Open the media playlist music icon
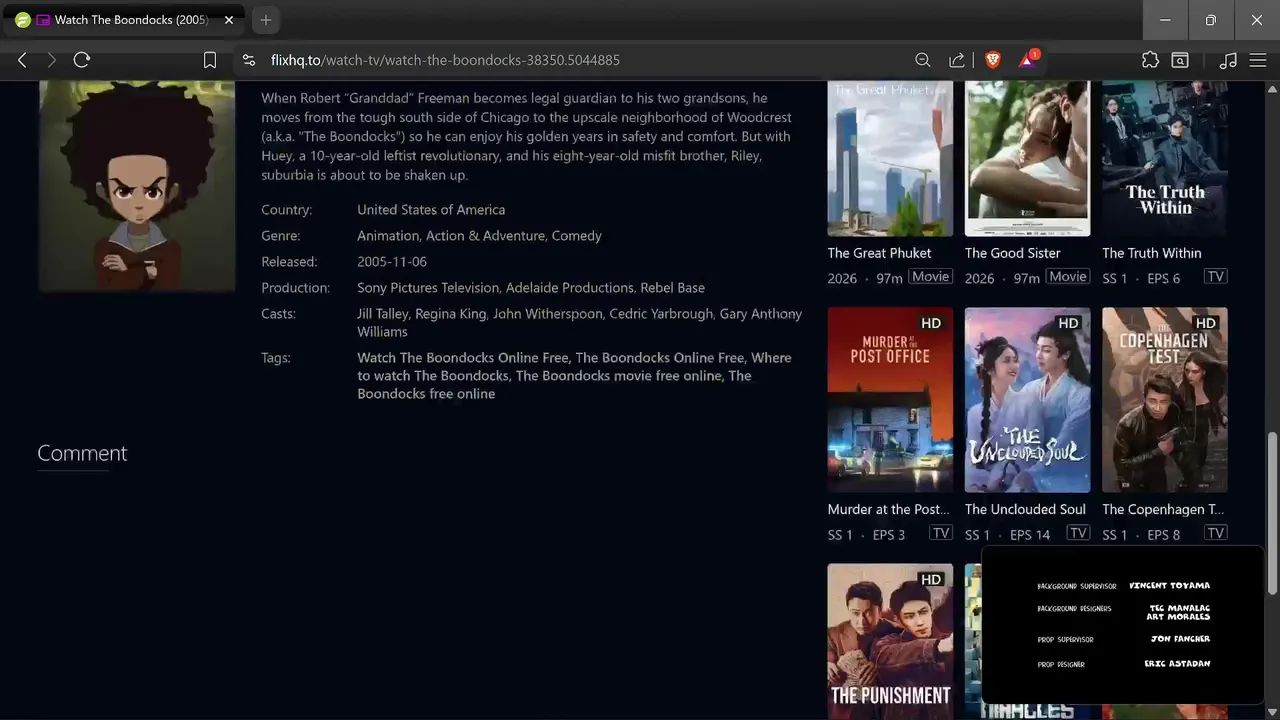Viewport: 1280px width, 720px height. [x=1228, y=60]
